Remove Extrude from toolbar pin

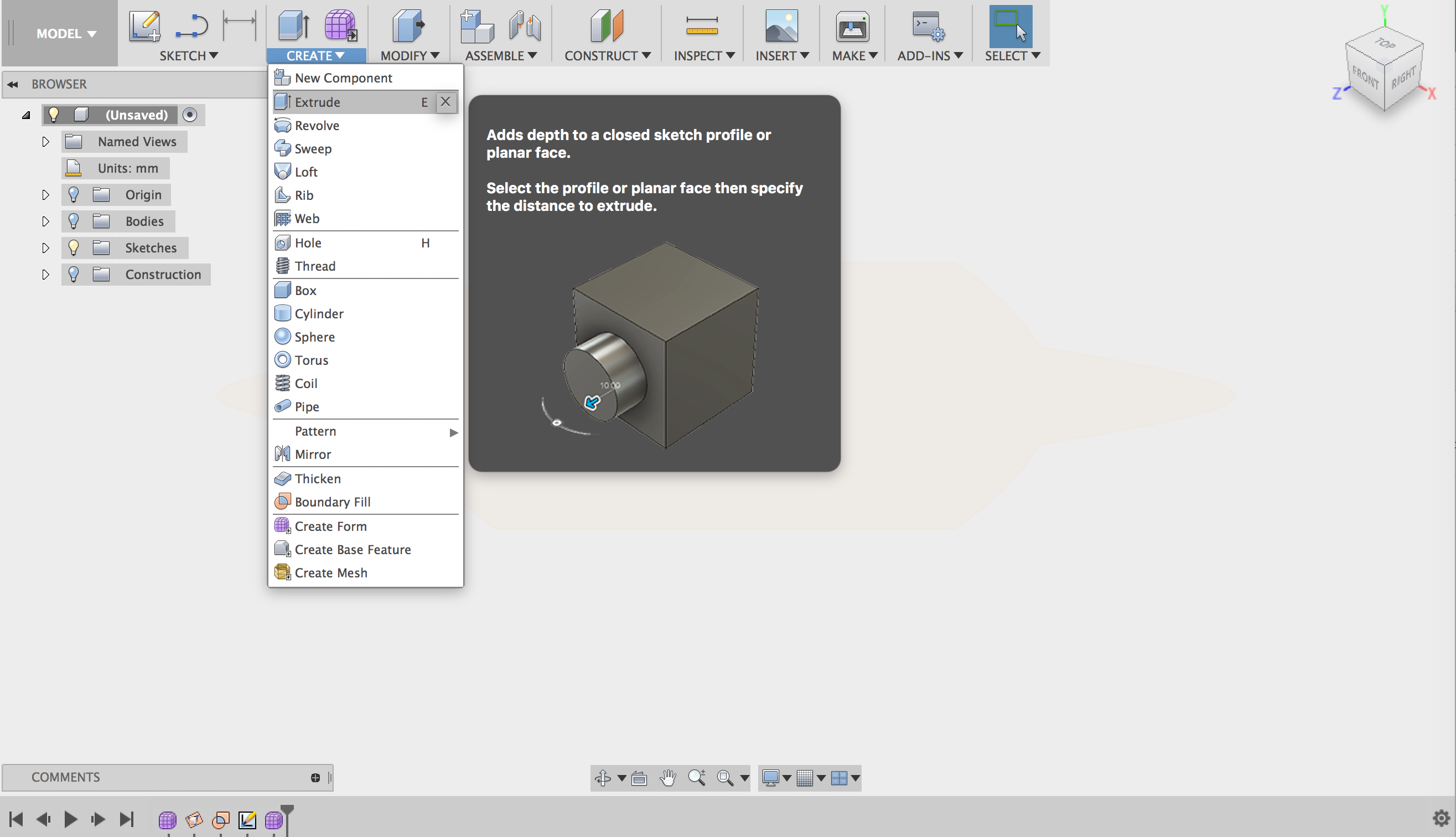(445, 102)
